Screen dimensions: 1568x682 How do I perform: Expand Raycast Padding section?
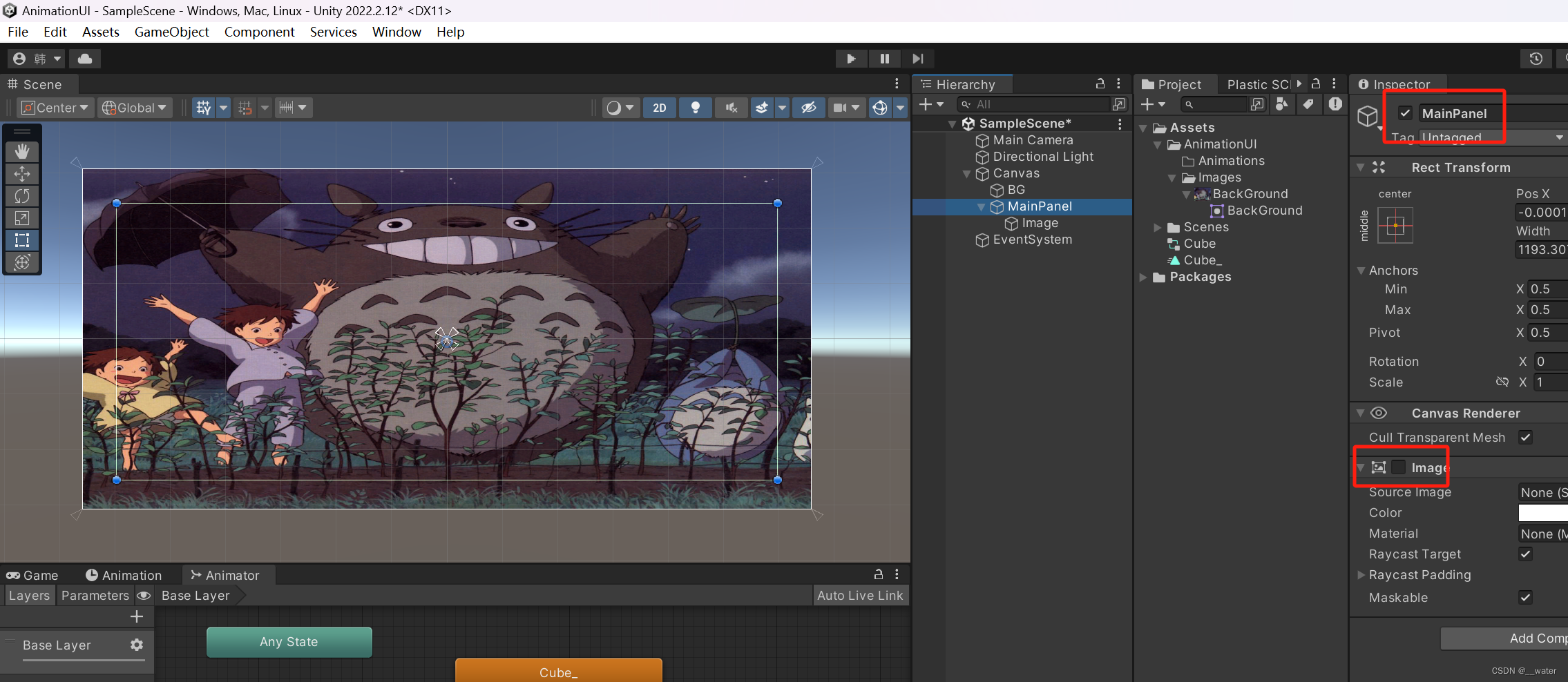[1361, 574]
